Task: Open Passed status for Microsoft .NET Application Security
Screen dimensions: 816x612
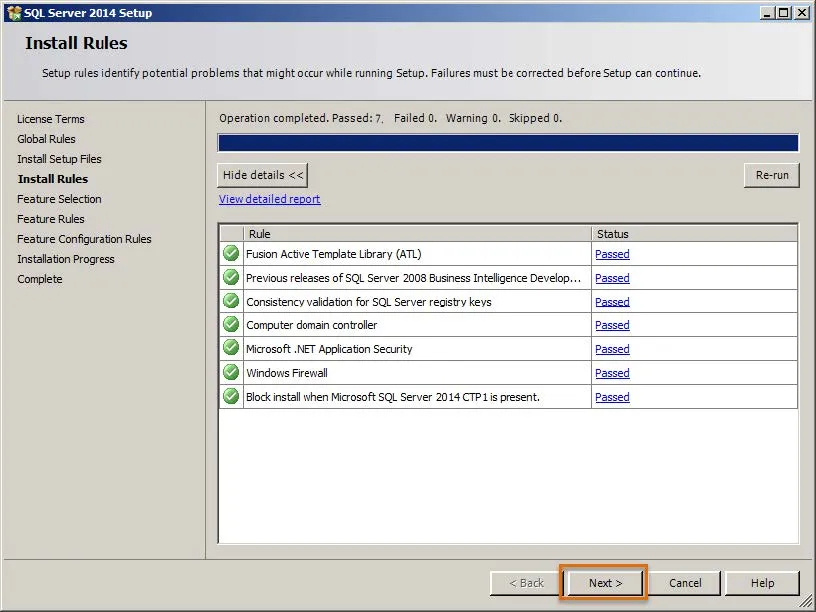Action: (x=612, y=349)
